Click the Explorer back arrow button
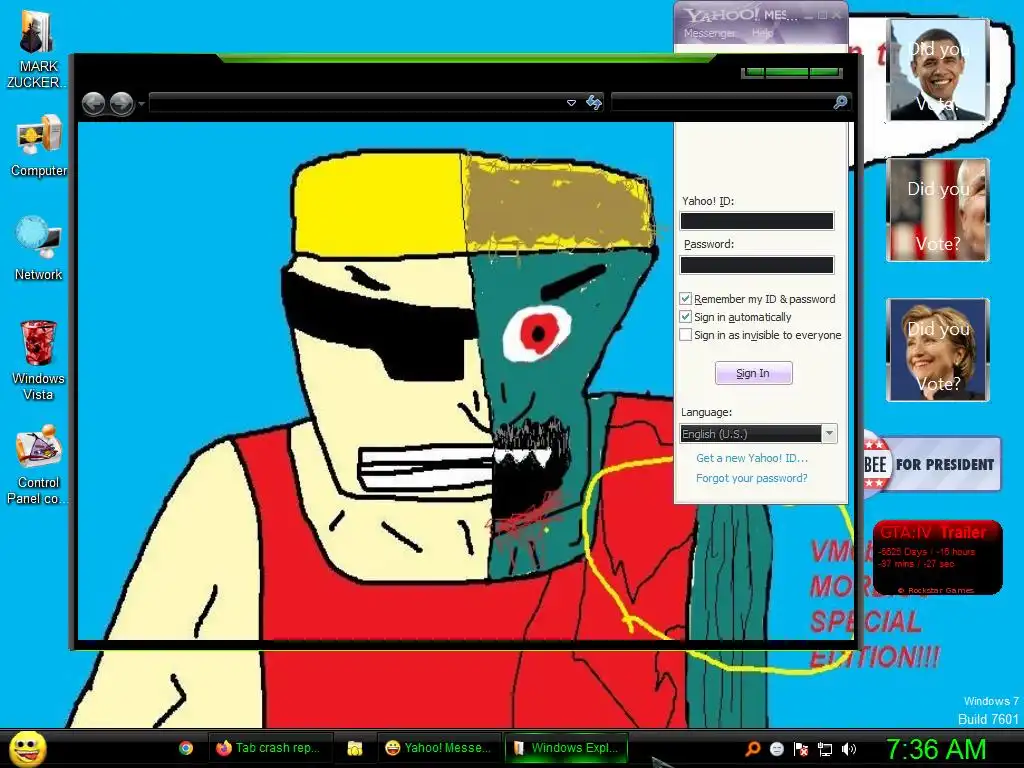1024x768 pixels. 93,103
